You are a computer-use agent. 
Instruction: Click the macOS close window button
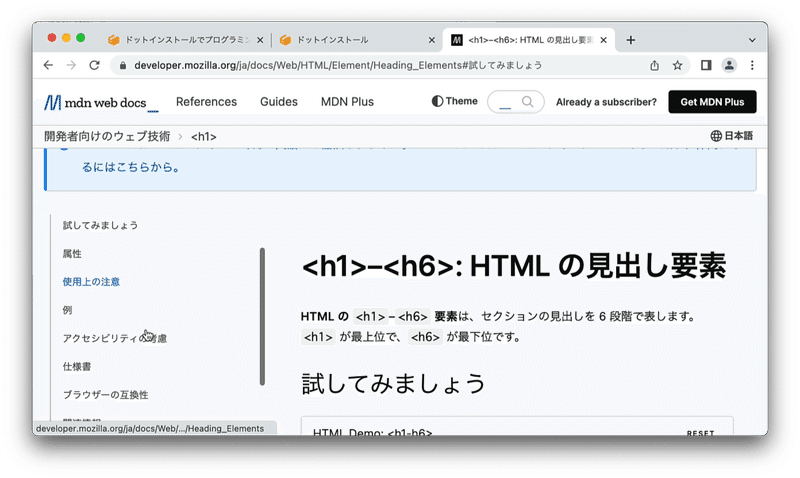click(52, 38)
